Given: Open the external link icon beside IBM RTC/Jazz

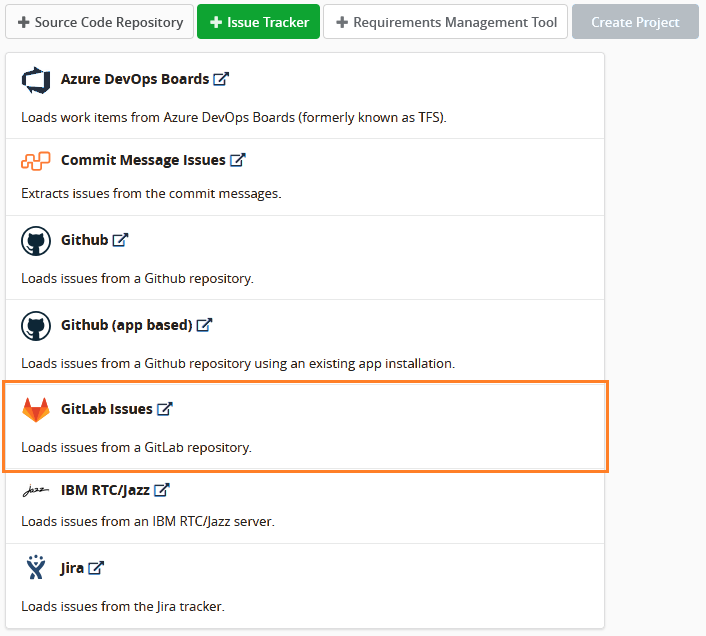Looking at the screenshot, I should tap(161, 490).
